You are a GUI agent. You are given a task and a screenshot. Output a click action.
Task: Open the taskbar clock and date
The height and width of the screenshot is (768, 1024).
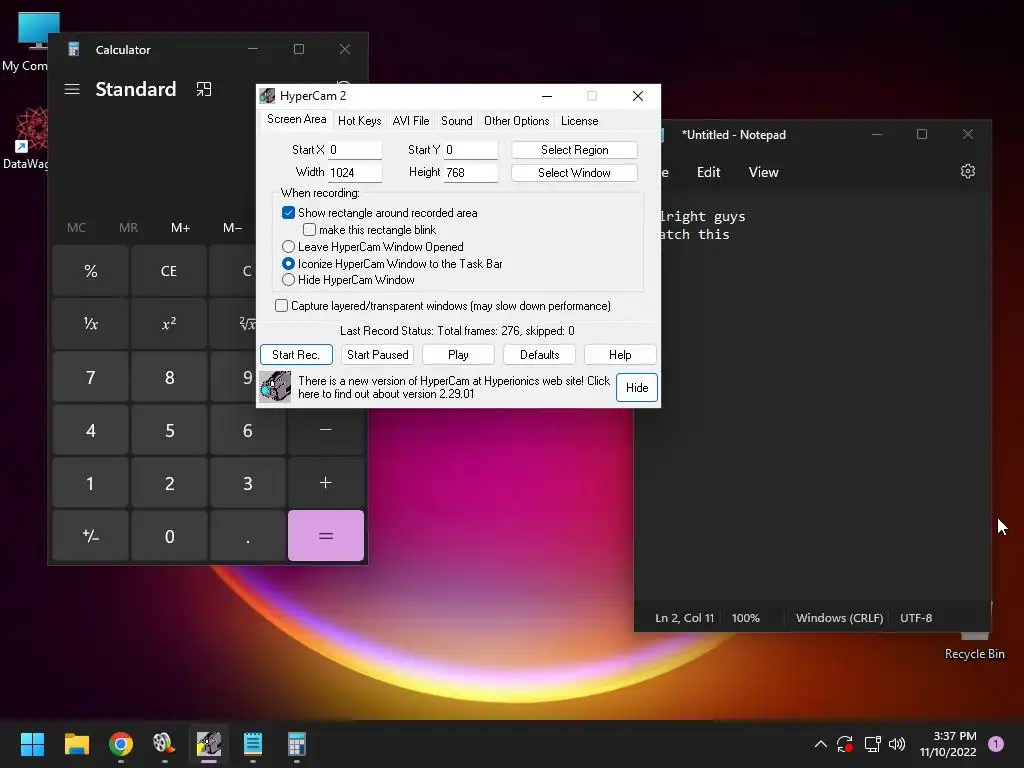[x=948, y=744]
